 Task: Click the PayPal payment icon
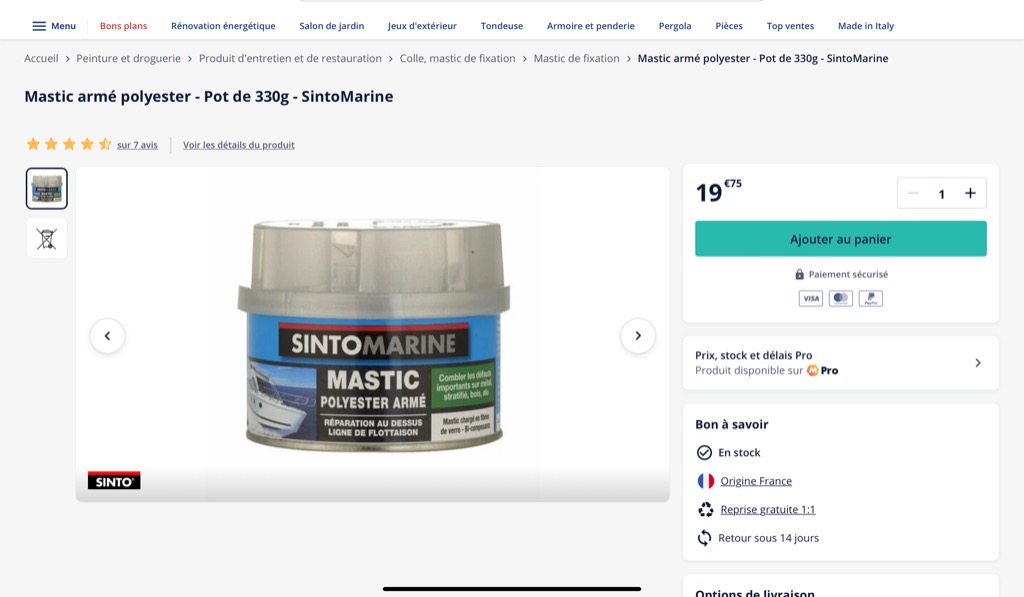(871, 298)
